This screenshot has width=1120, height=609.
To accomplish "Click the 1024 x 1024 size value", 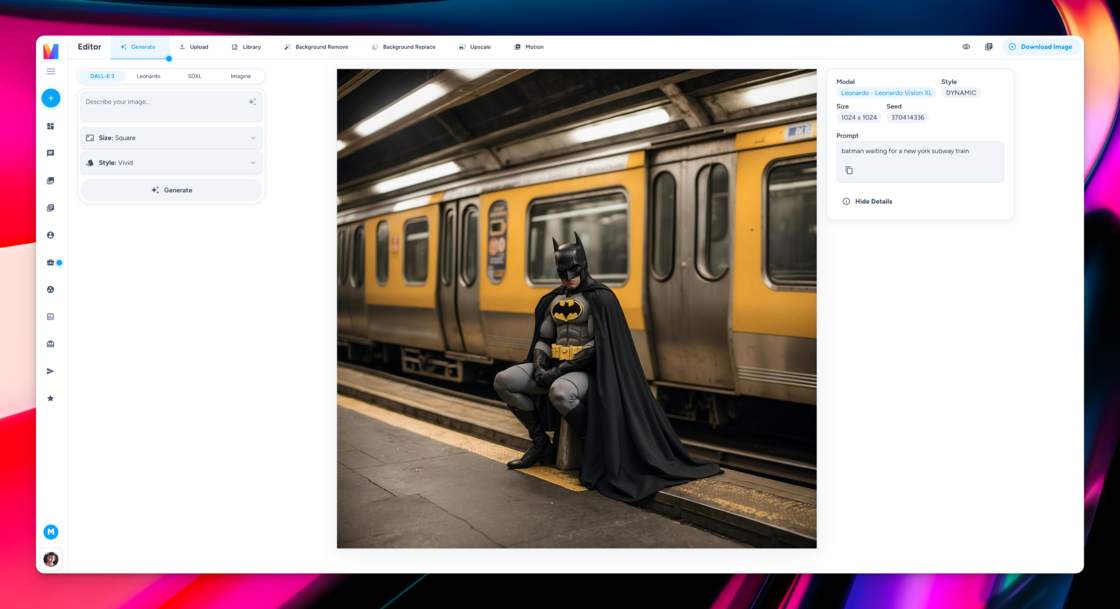I will [x=859, y=118].
